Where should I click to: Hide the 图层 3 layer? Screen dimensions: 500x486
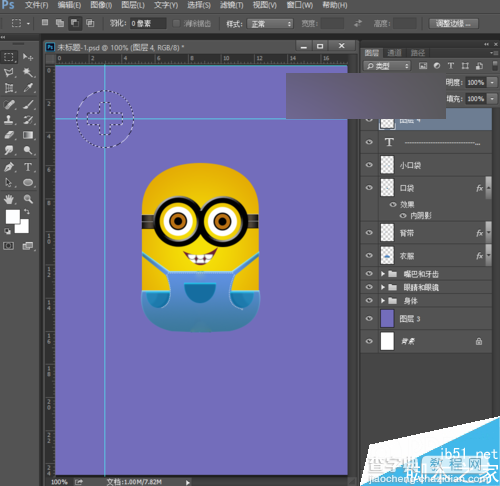pos(369,318)
